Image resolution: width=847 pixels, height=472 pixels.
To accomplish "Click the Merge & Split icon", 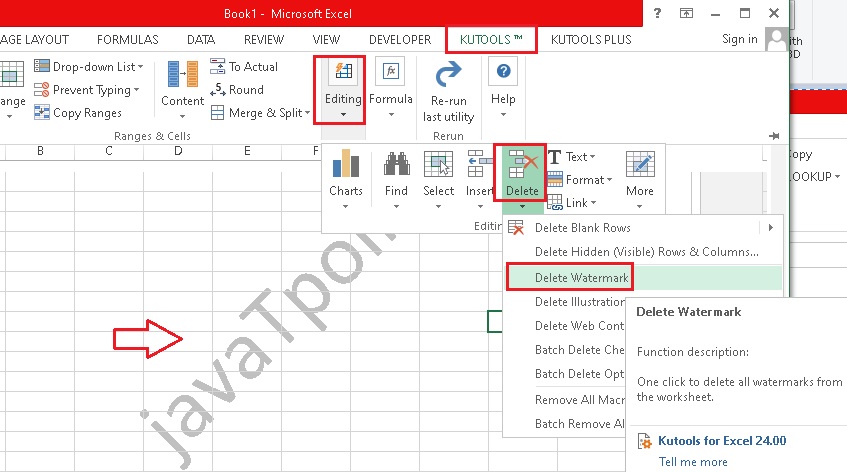I will (x=217, y=112).
